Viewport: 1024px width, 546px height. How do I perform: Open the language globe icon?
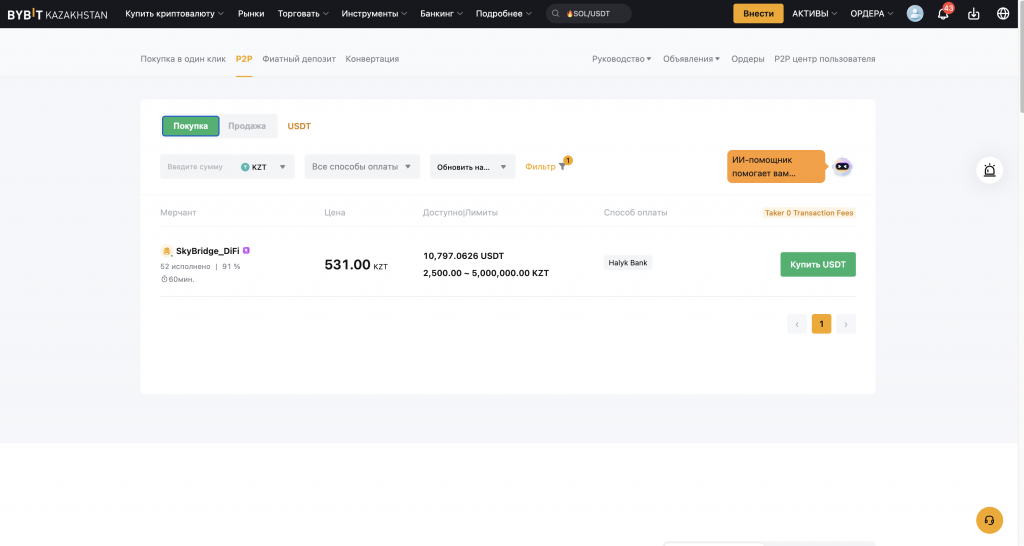(1003, 14)
